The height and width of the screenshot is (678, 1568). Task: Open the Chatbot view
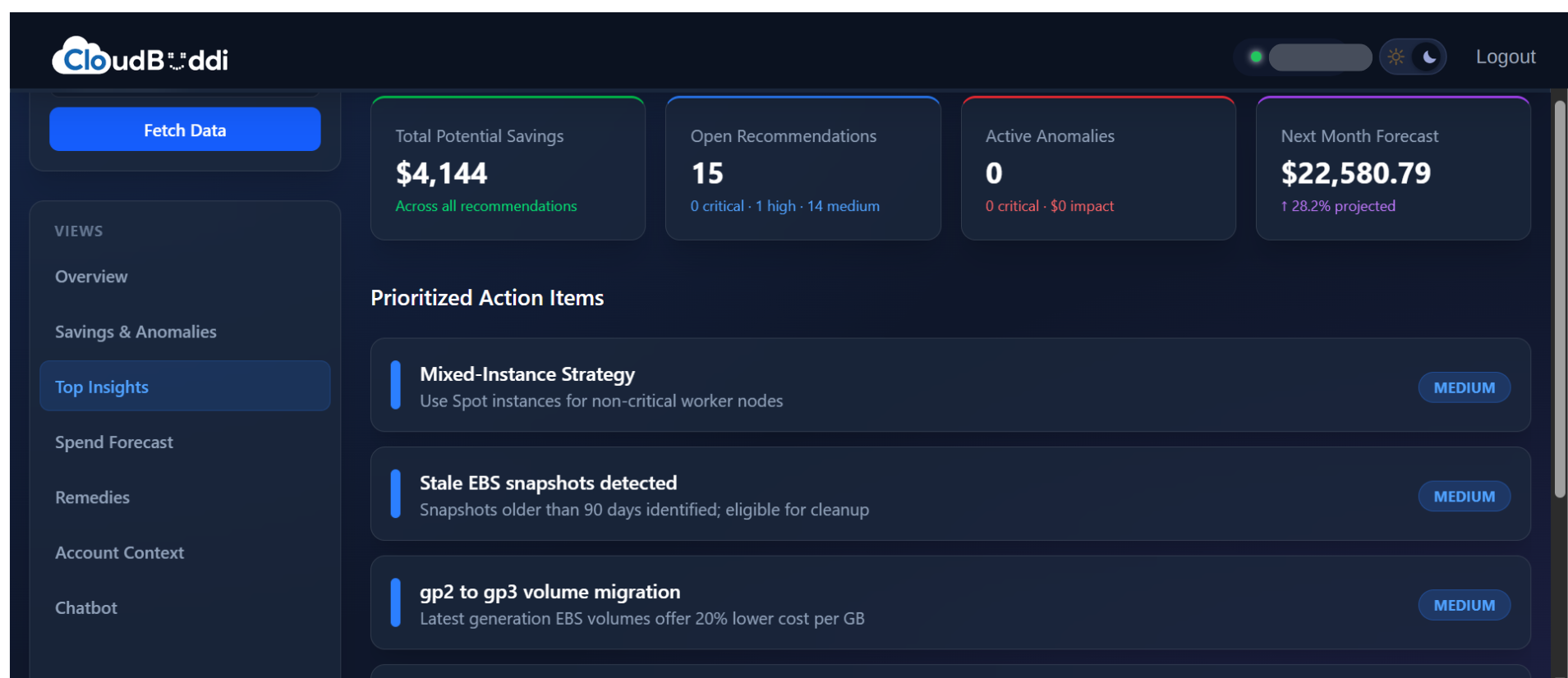click(185, 607)
